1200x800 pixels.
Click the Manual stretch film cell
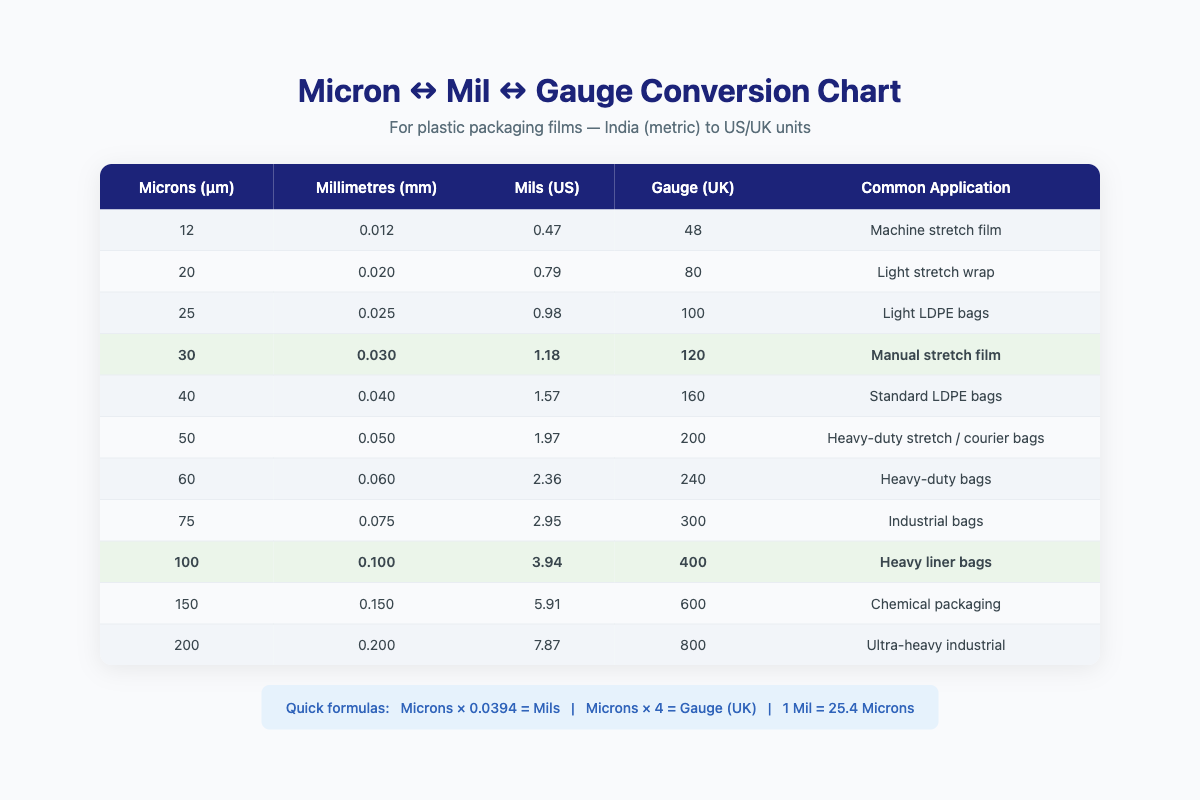click(936, 355)
